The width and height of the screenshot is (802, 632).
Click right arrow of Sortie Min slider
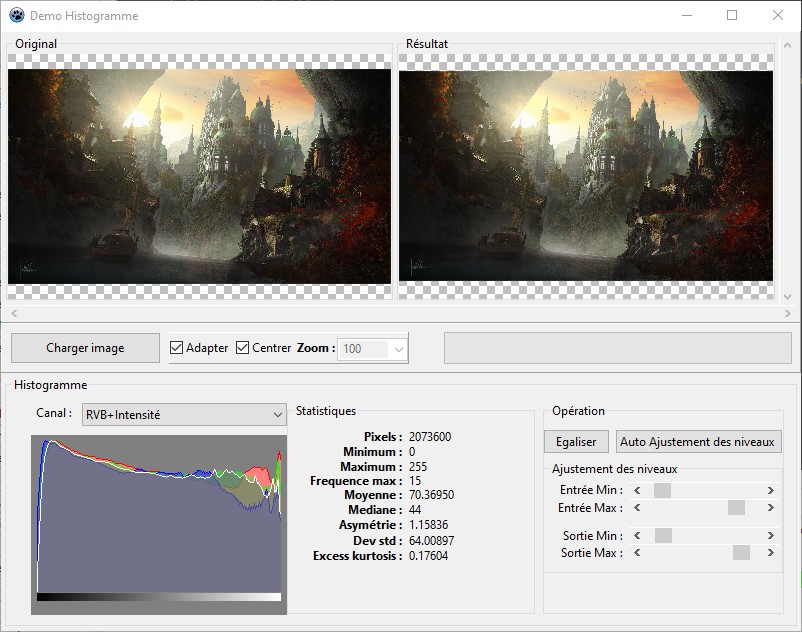tap(770, 535)
